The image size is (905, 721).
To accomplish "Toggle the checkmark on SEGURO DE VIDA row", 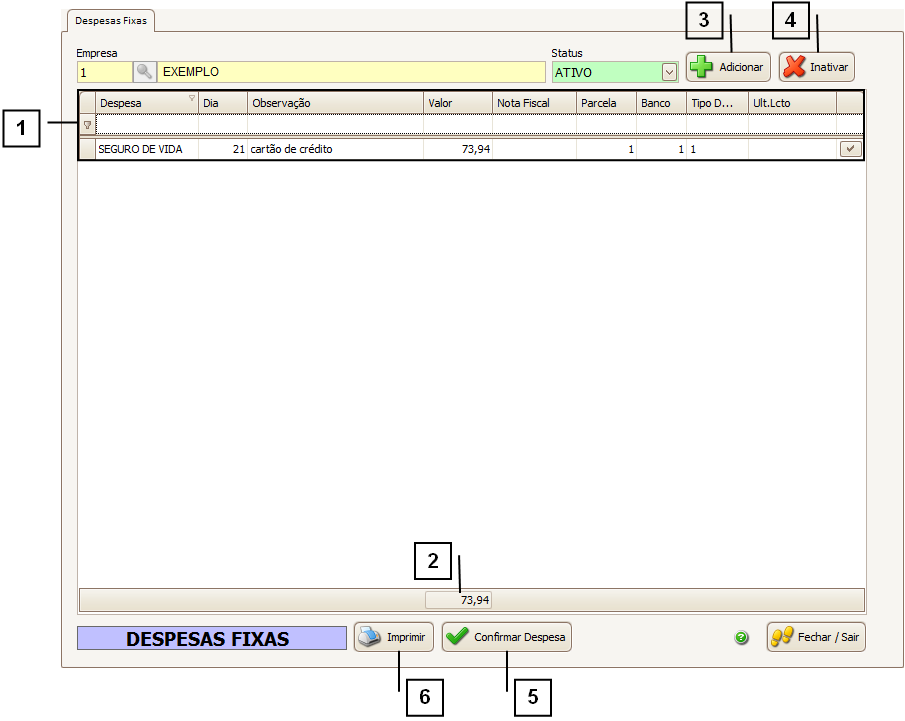I will click(849, 149).
